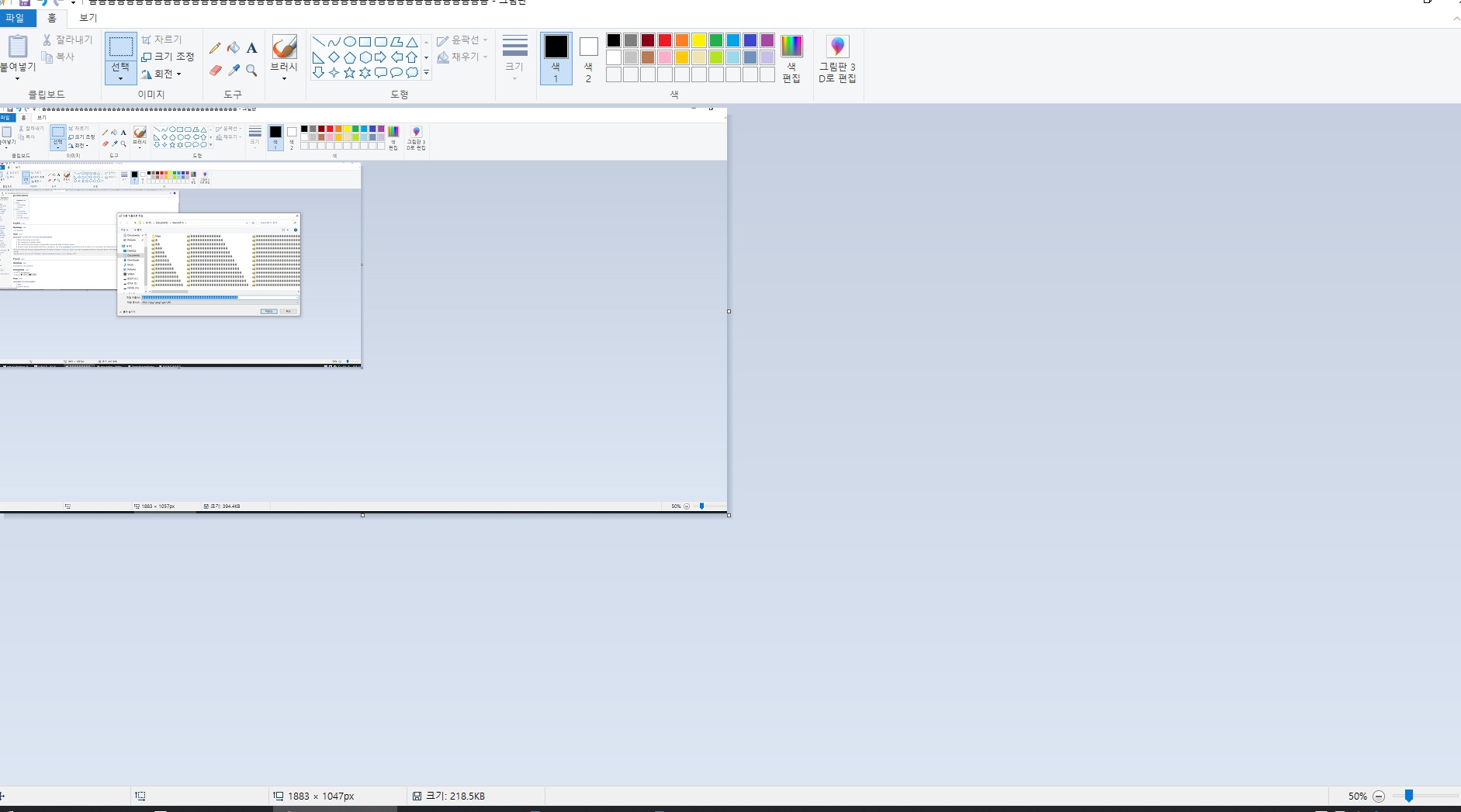
Task: Click the pasted screenshot on the canvas
Action: 363,311
